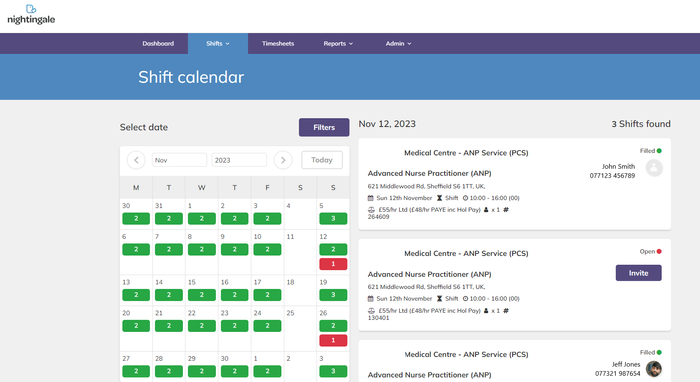Screen dimensions: 700x382
Task: Pick date 18 in the calendar
Action: coord(290,282)
